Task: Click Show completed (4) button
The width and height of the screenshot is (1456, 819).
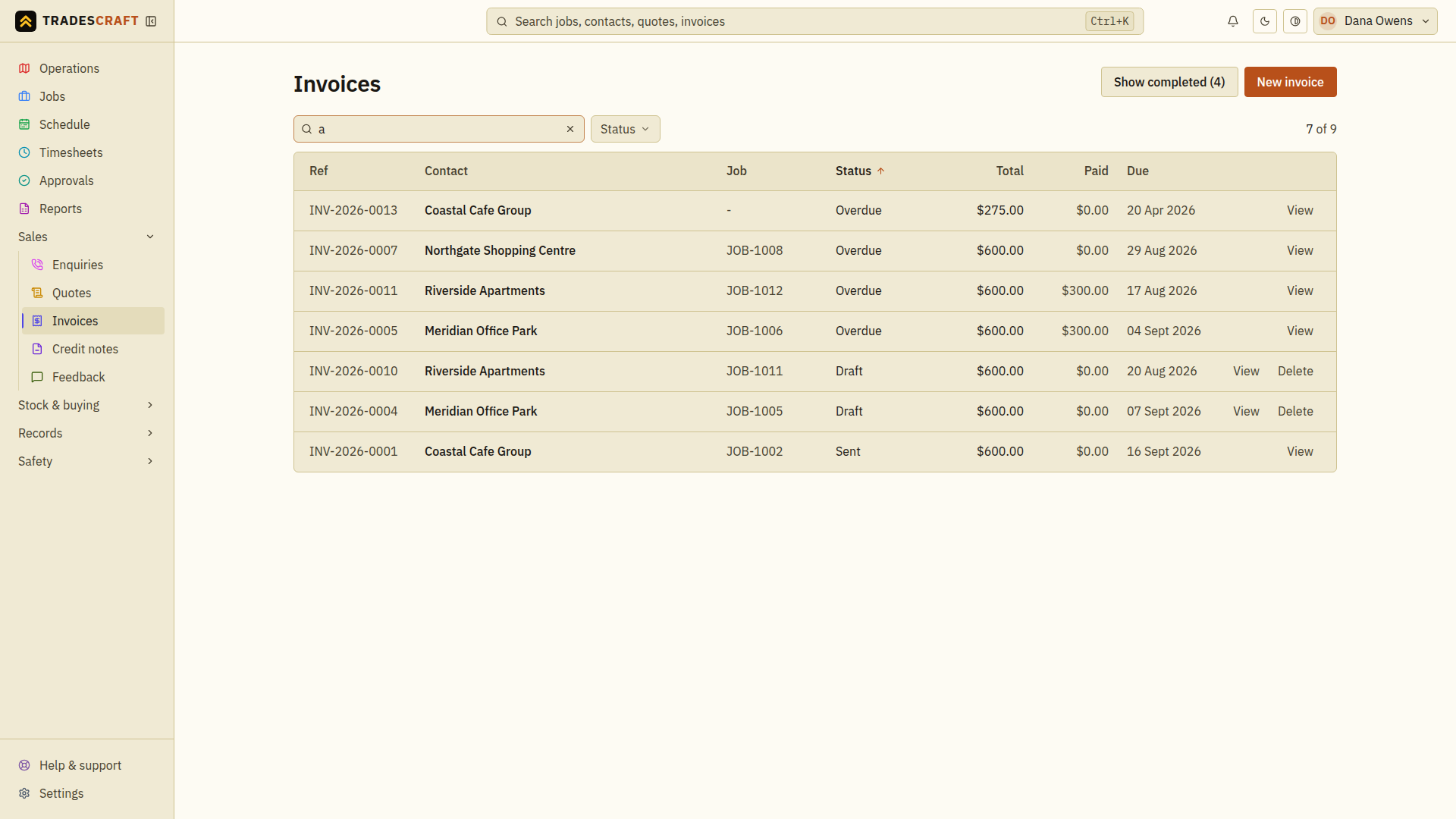Action: 1169,82
